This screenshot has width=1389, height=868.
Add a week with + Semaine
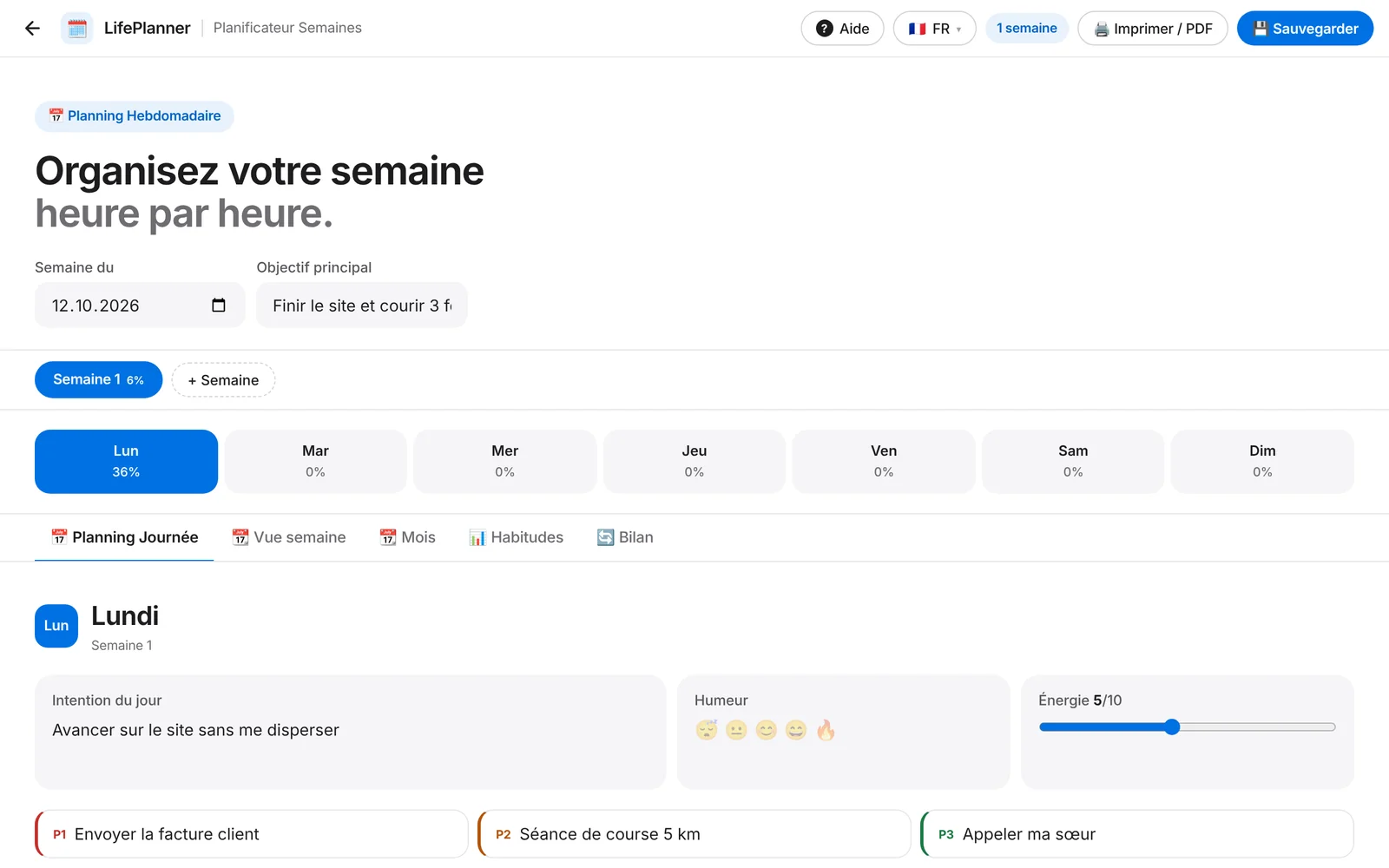click(x=223, y=380)
